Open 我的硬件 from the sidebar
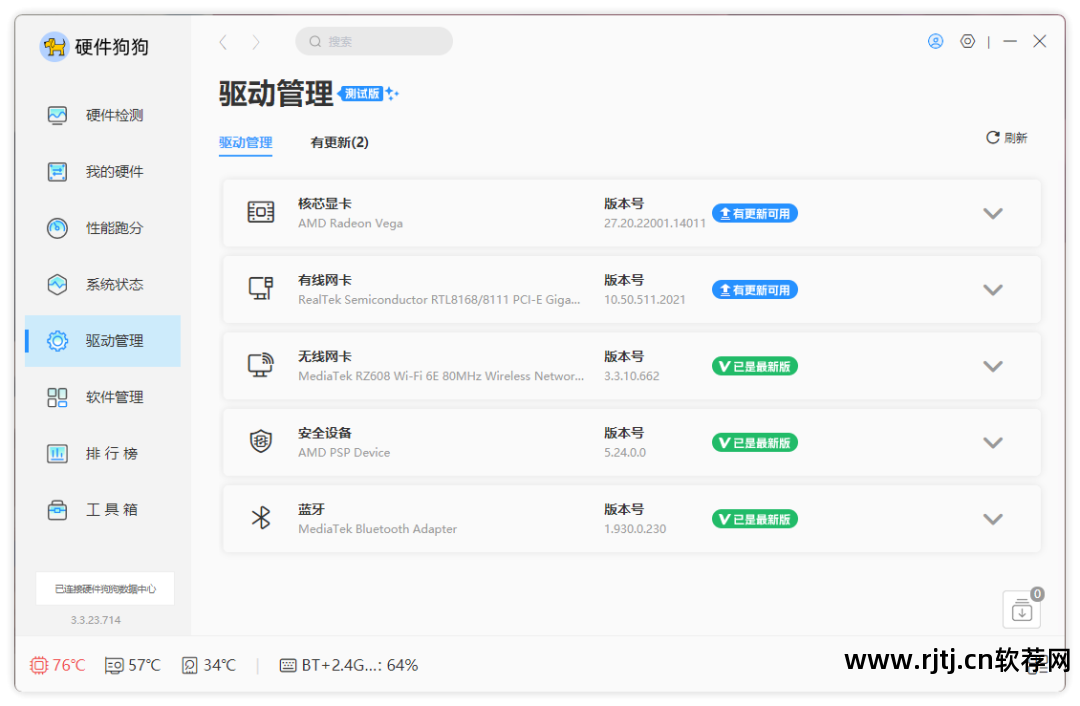Viewport: 1080px width, 706px height. coord(58,171)
